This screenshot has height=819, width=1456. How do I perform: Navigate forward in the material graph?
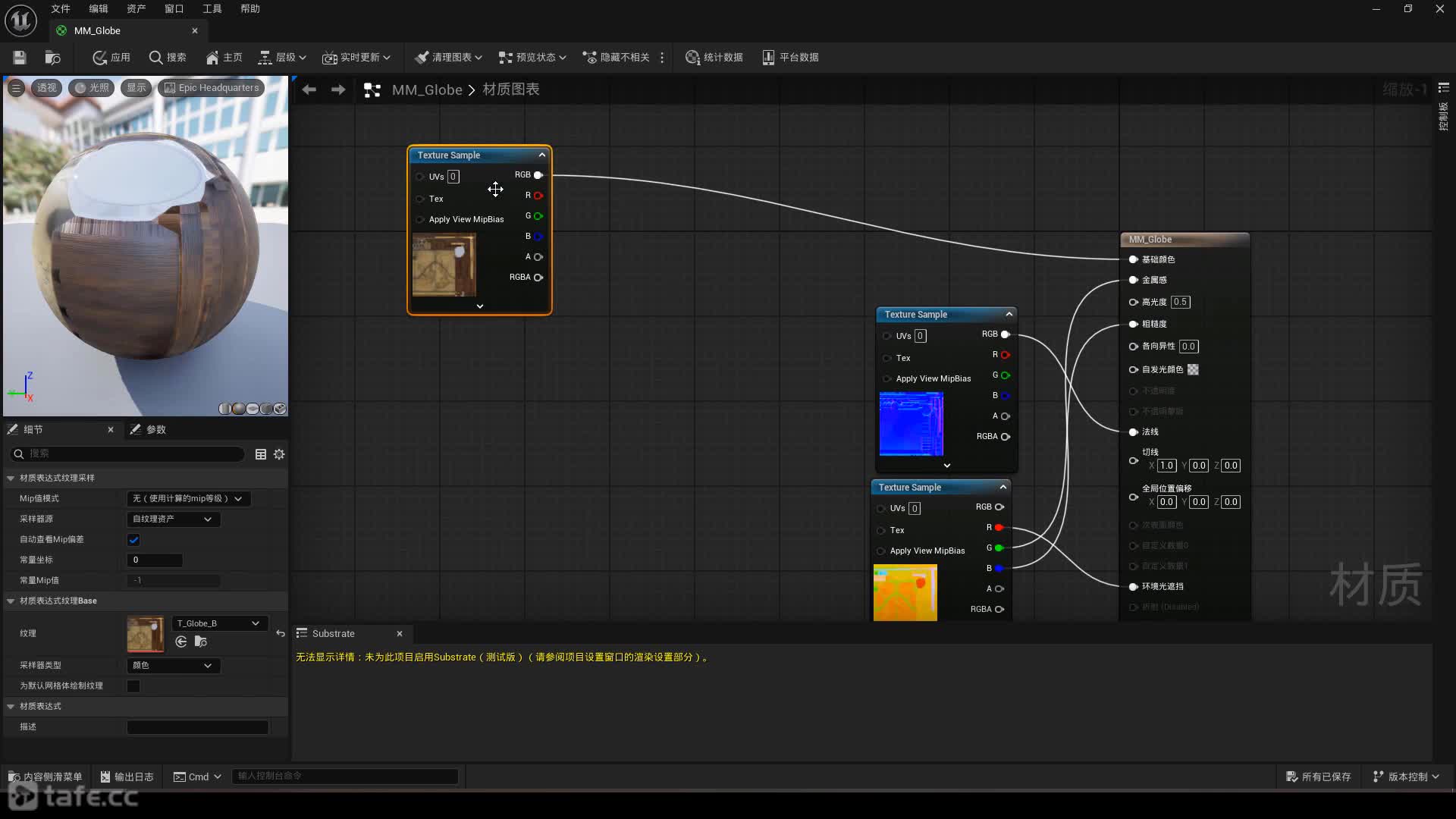pyautogui.click(x=338, y=89)
